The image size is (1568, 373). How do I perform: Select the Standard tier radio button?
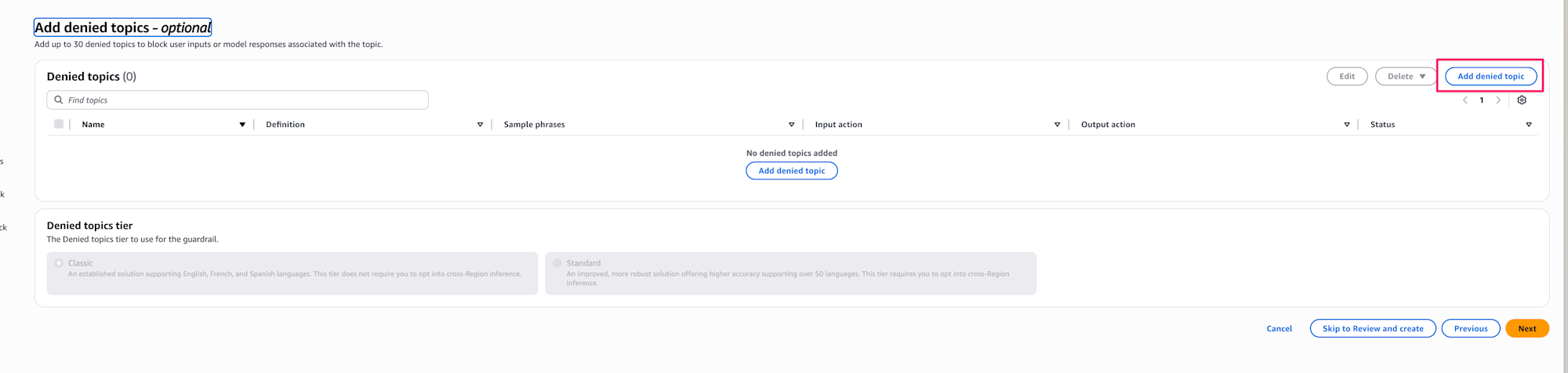click(x=557, y=263)
